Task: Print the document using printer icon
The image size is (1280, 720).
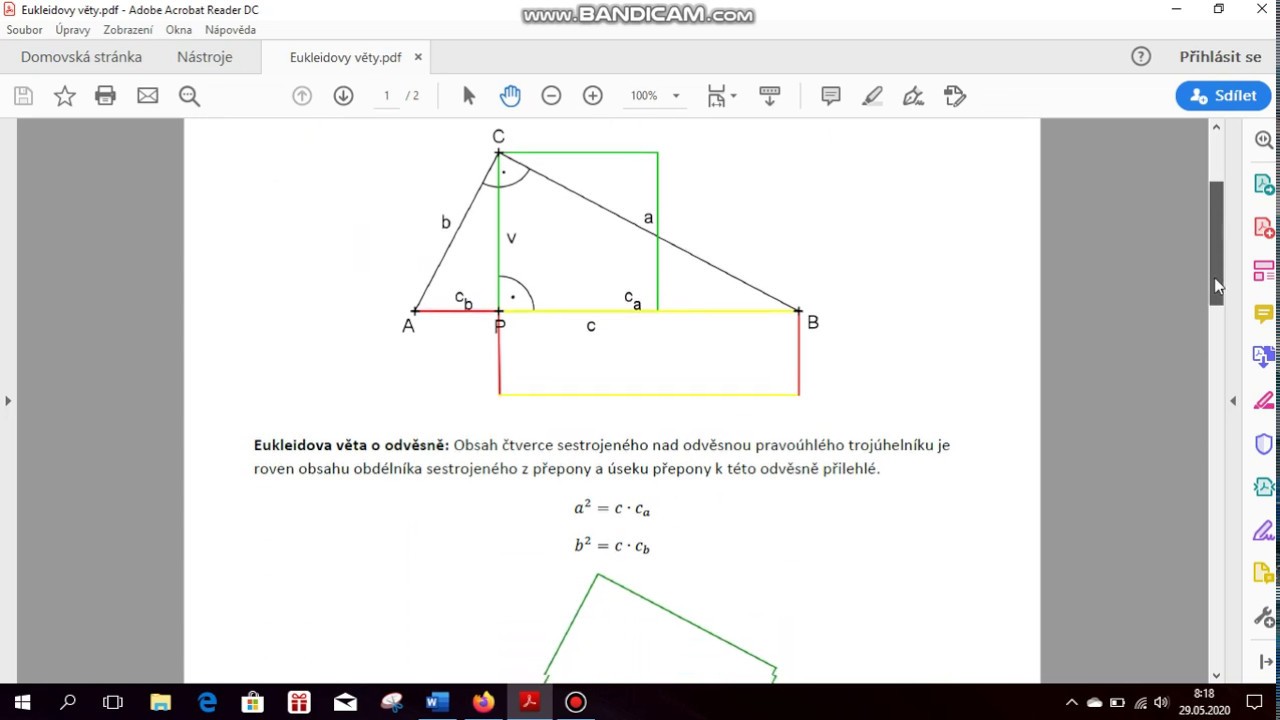Action: (x=105, y=96)
